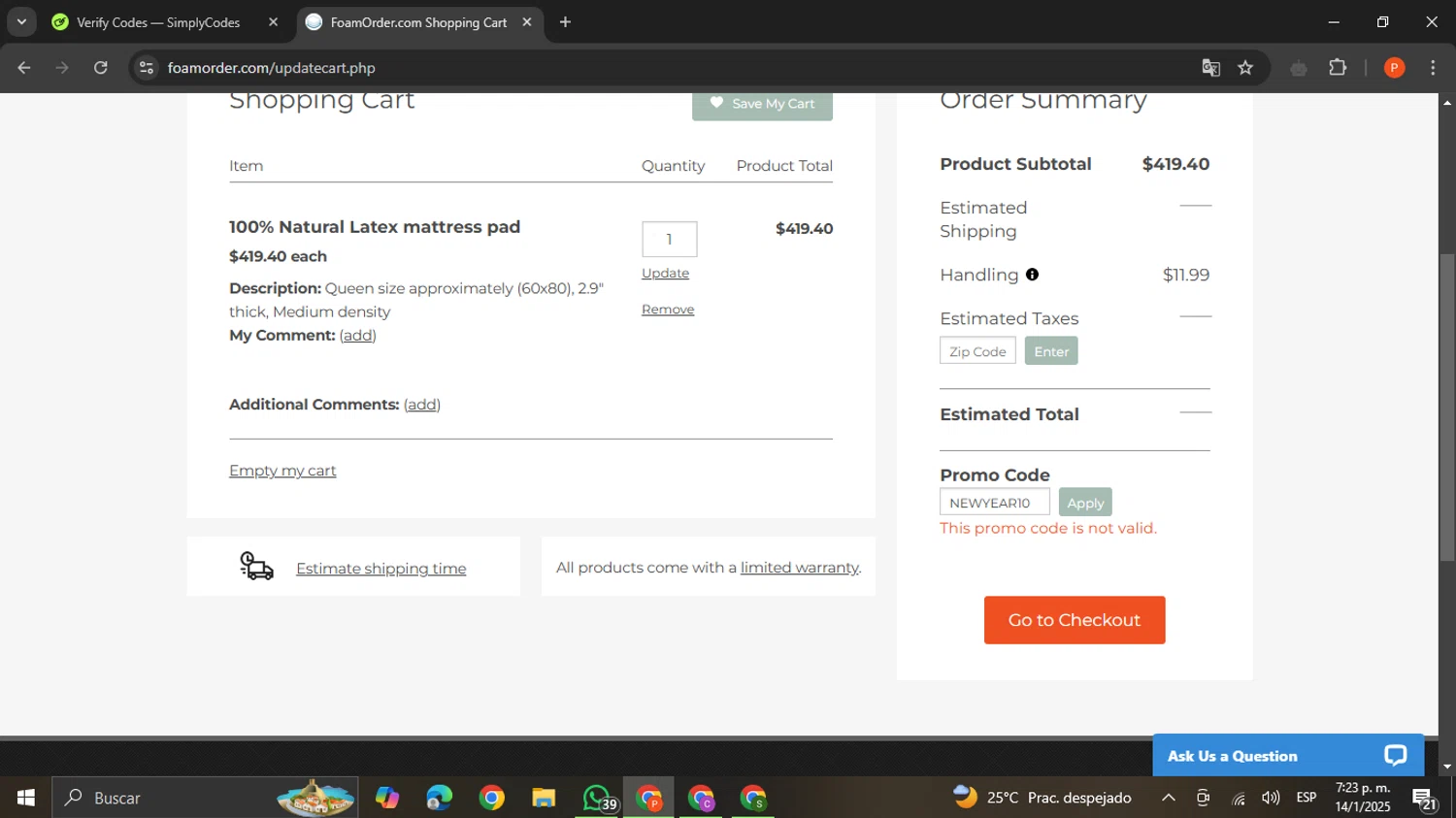
Task: Open the taskbar clock and date
Action: [1363, 798]
